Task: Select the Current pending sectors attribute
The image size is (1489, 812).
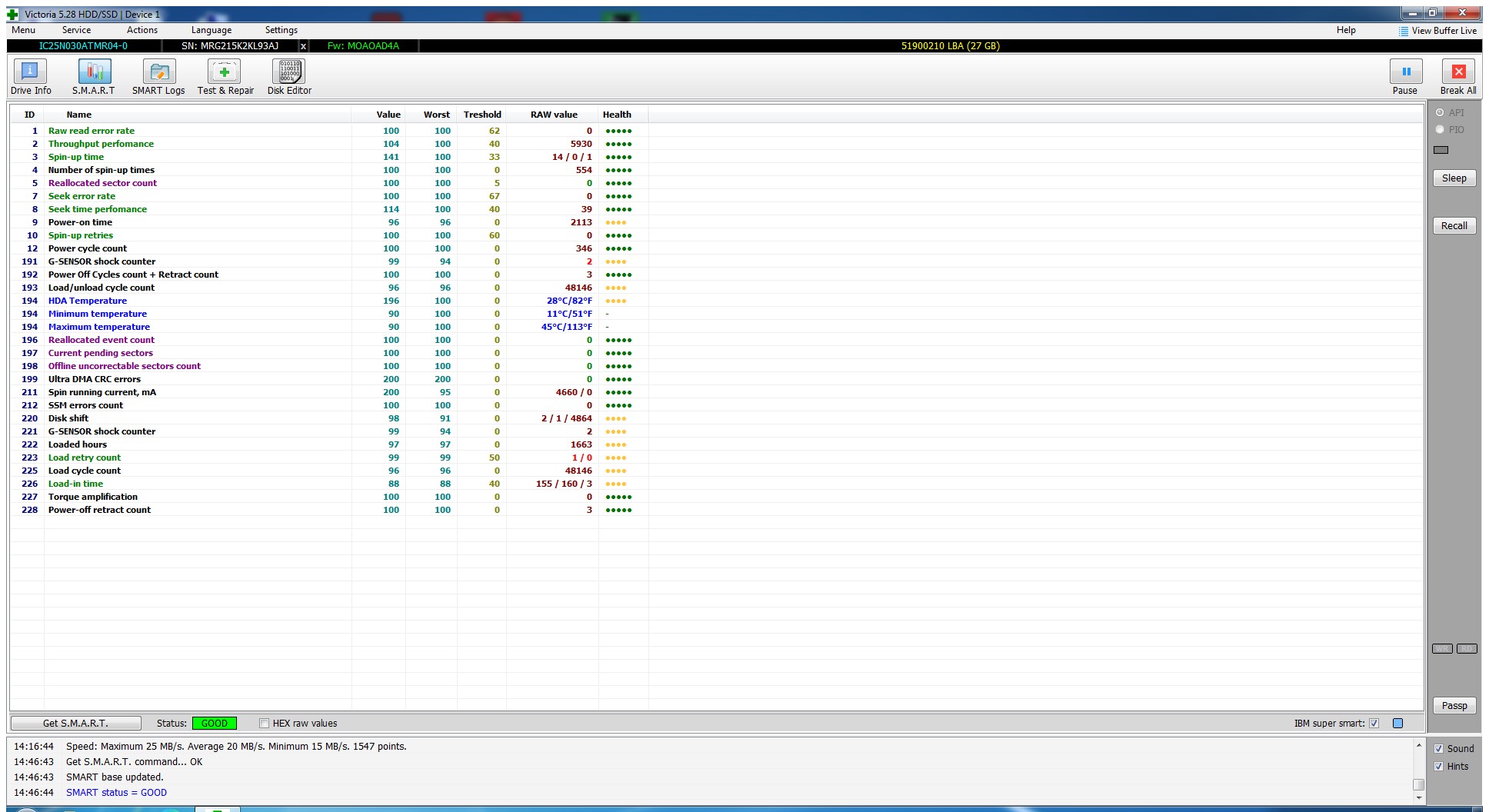Action: (329, 353)
